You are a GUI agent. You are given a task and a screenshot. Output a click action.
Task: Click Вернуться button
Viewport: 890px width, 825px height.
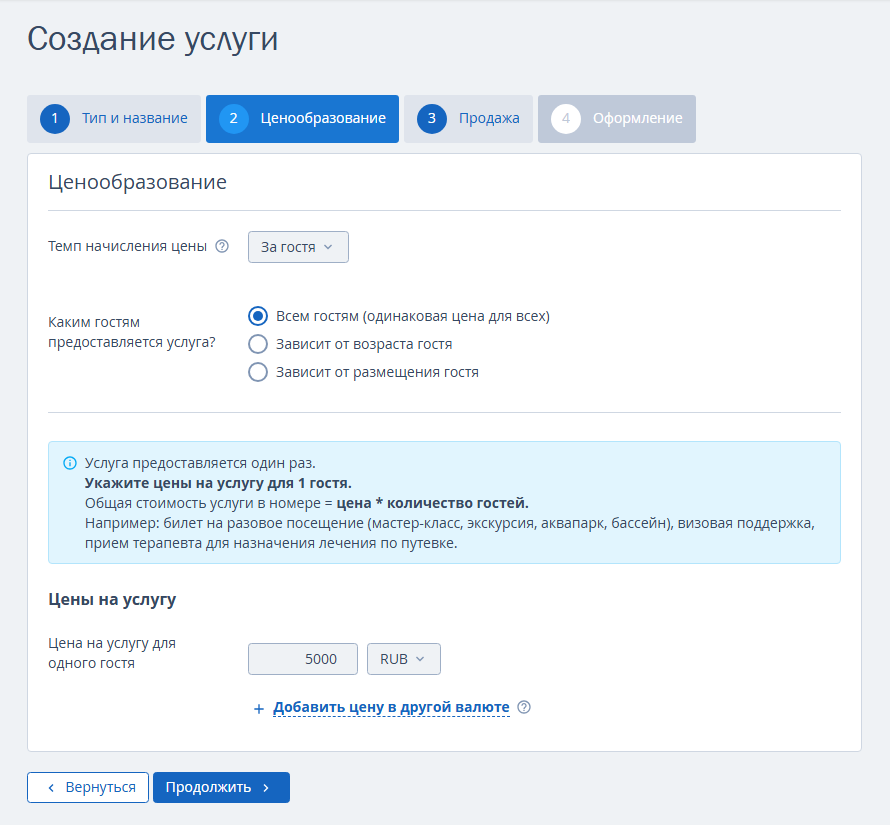88,788
